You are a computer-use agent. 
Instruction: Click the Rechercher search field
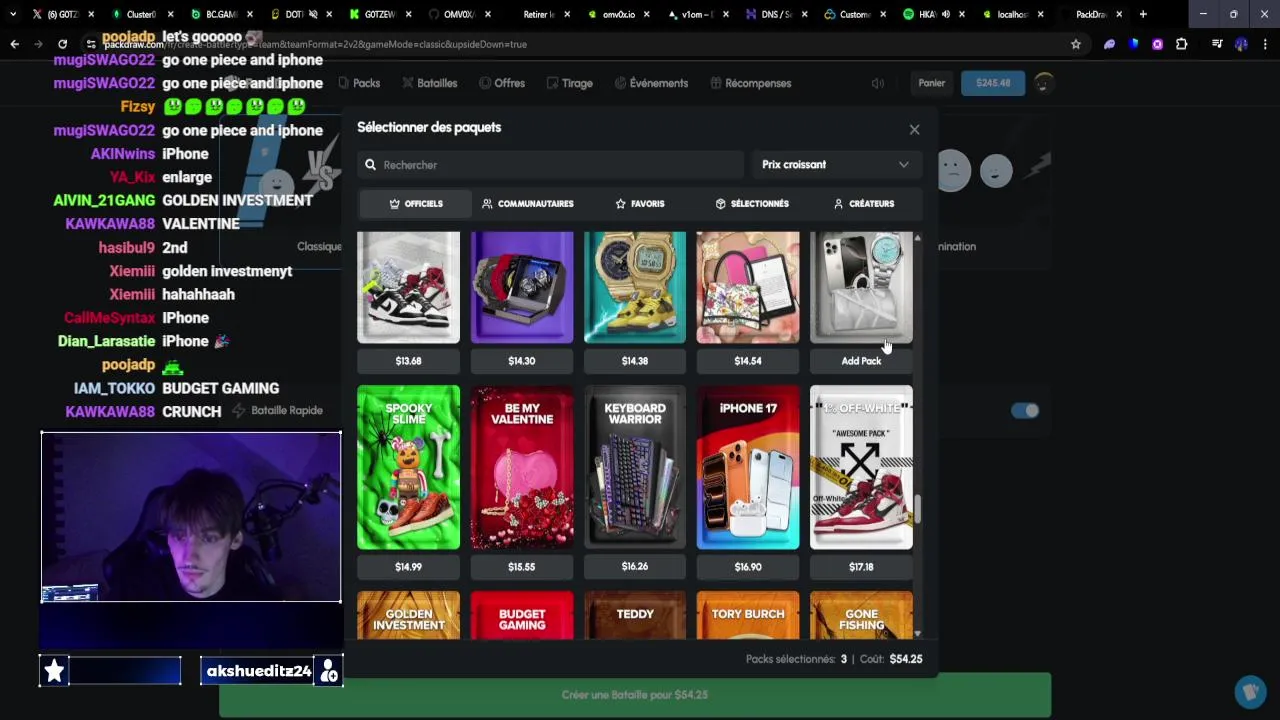click(550, 165)
